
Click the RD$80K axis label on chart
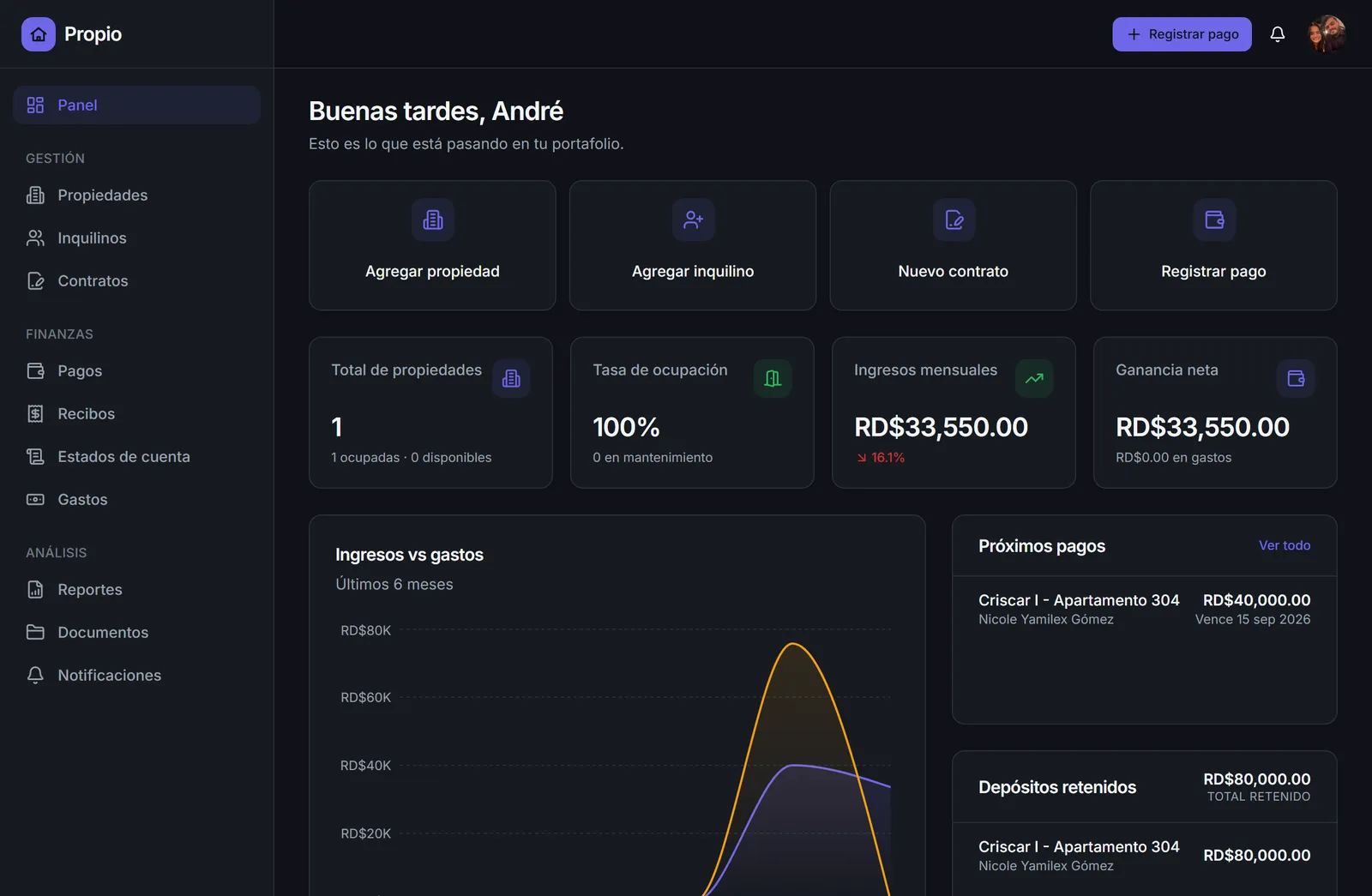(365, 630)
